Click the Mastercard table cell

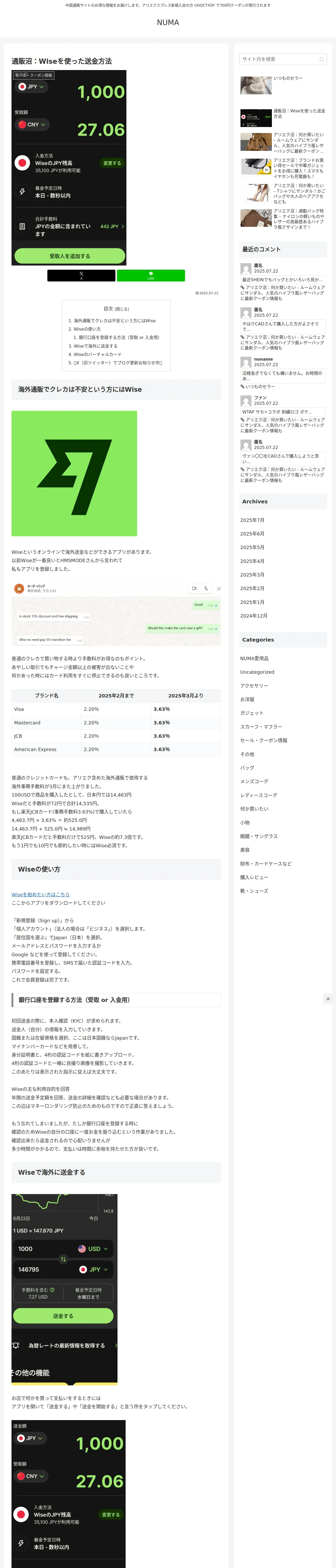46,723
